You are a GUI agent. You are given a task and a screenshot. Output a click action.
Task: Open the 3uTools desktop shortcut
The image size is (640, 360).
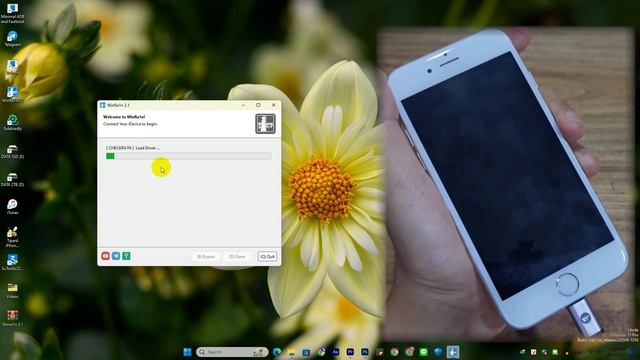(12, 262)
